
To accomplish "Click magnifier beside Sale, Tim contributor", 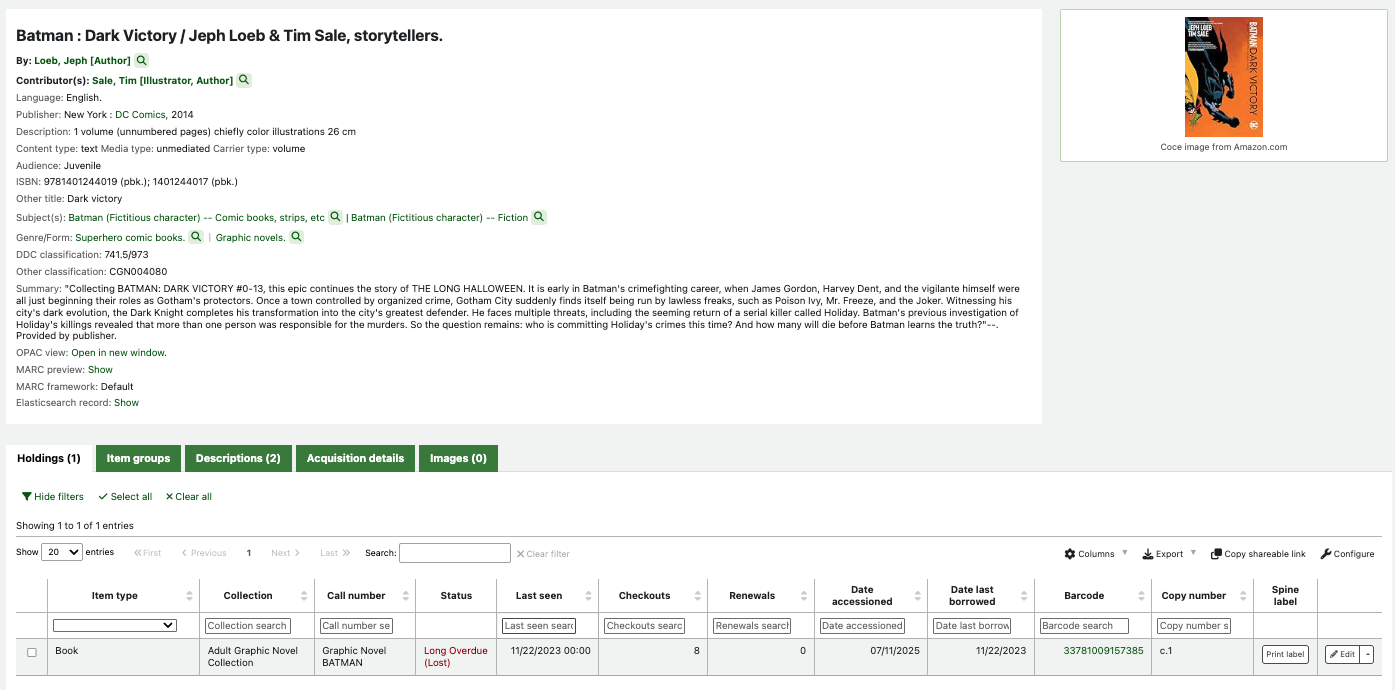I will (244, 80).
